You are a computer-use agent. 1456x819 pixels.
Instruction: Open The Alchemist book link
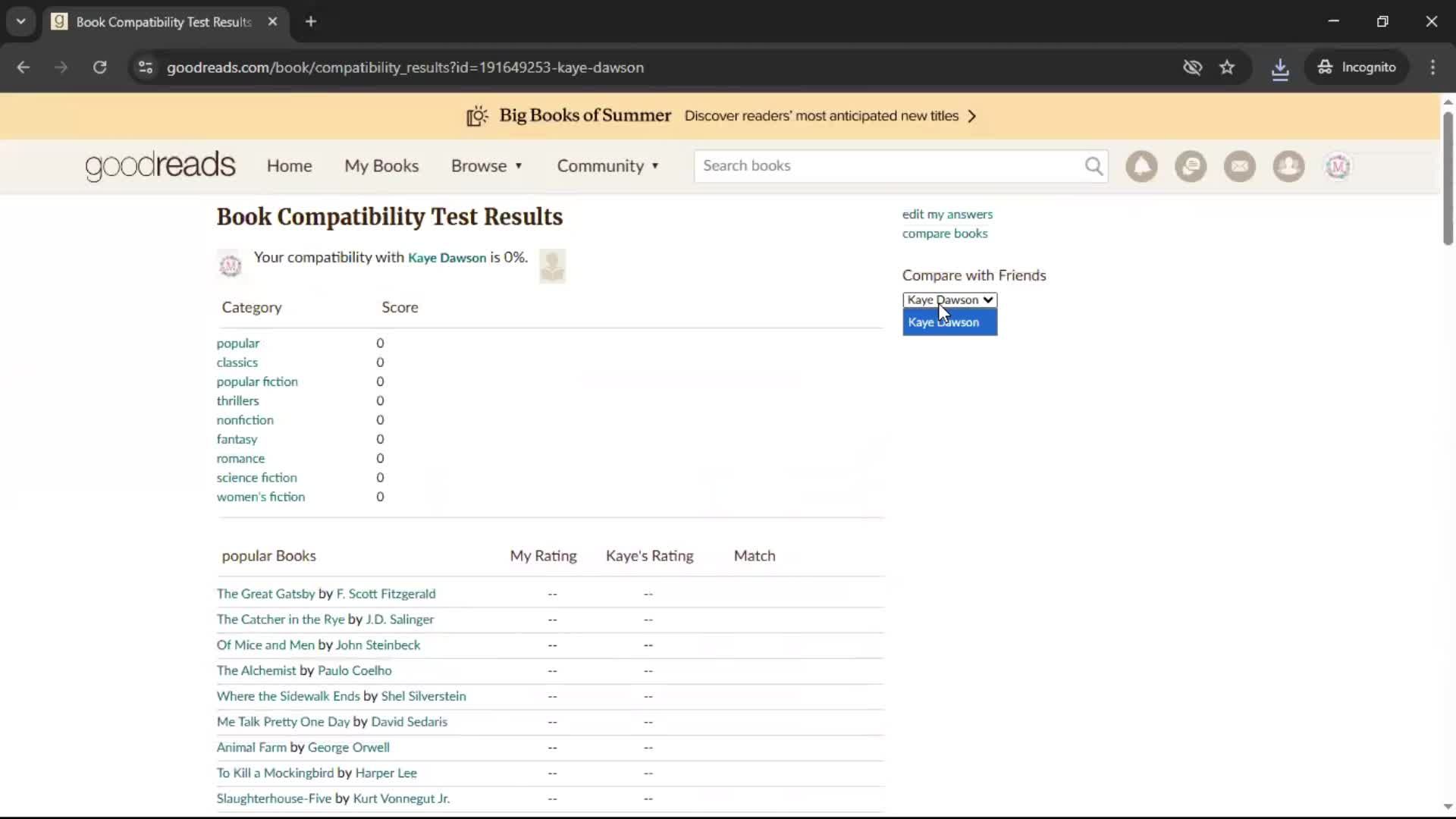click(256, 670)
